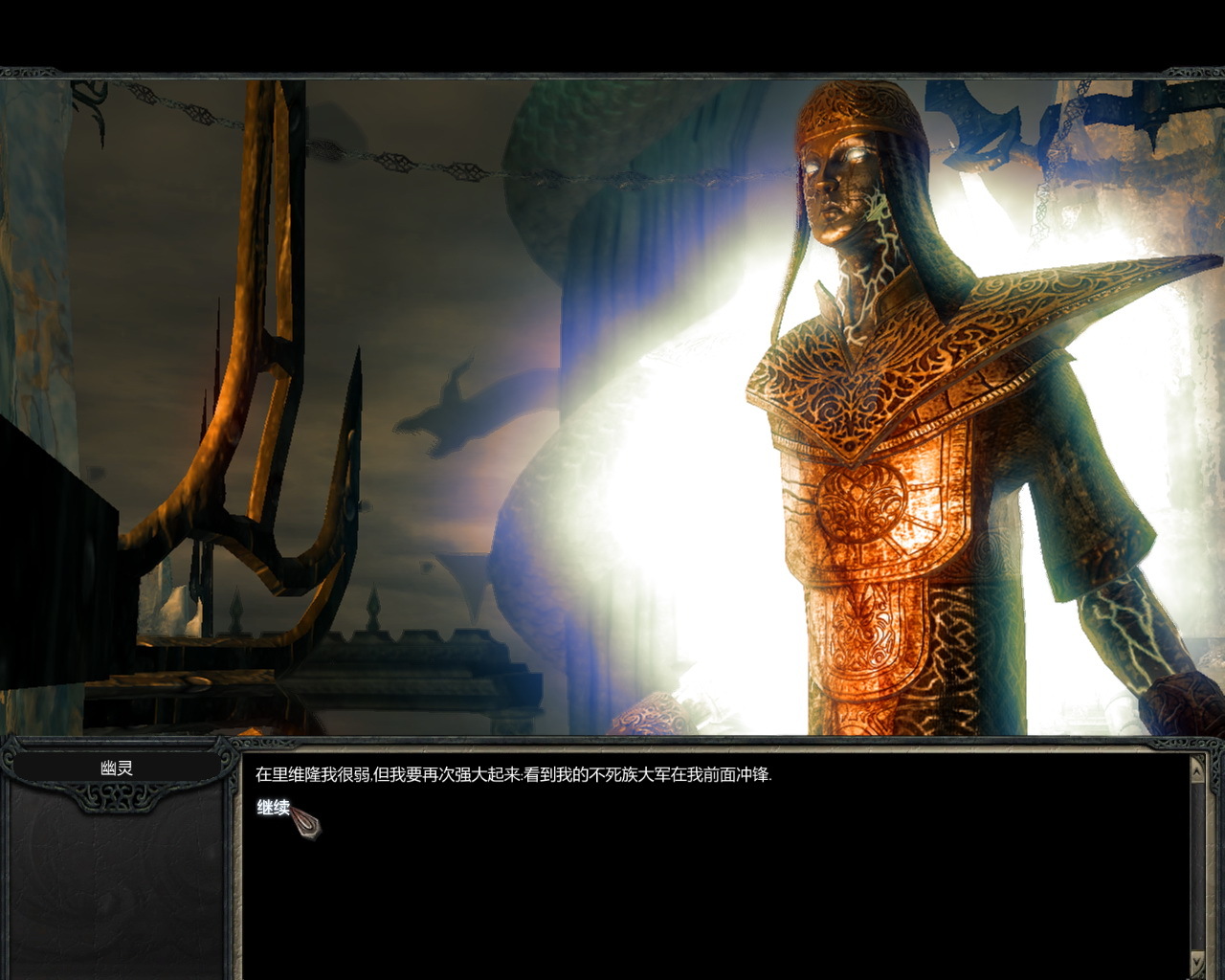Screen dimensions: 1225x980
Task: Click the speaker name 幽灵 label
Action: click(x=117, y=768)
